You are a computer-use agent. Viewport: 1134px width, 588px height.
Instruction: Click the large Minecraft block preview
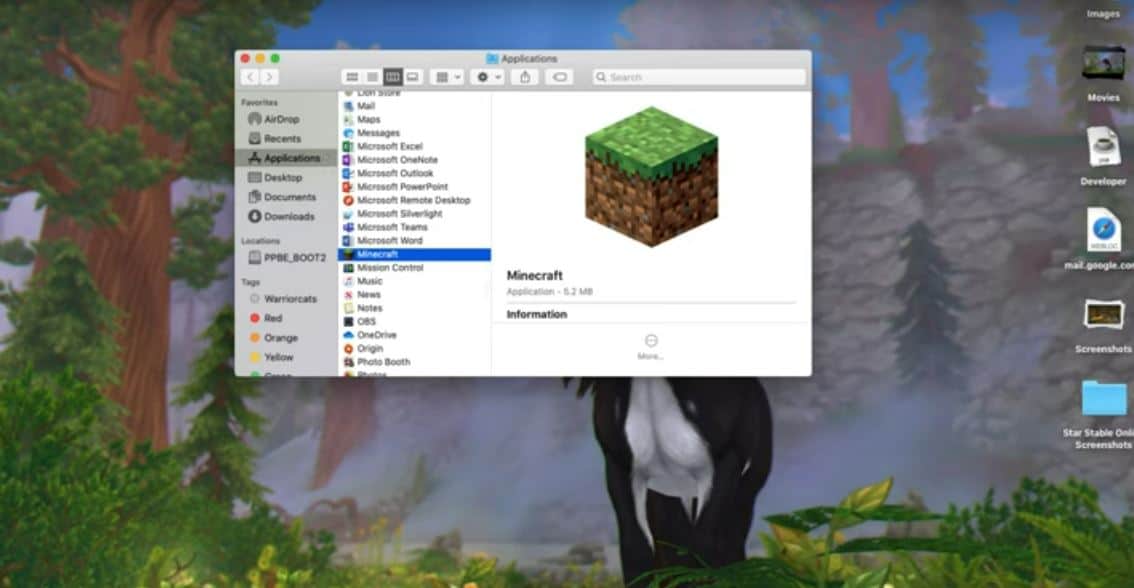tap(651, 177)
